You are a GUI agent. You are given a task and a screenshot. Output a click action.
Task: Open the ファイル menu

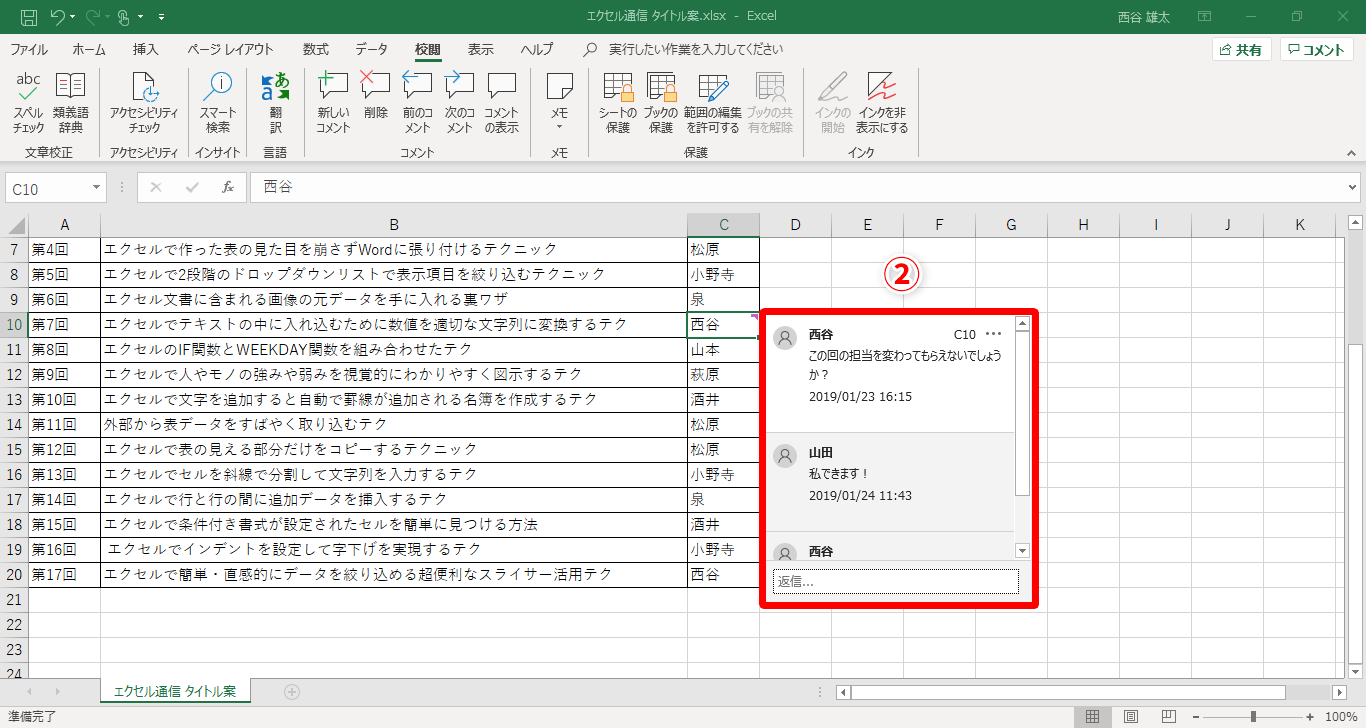coord(29,49)
